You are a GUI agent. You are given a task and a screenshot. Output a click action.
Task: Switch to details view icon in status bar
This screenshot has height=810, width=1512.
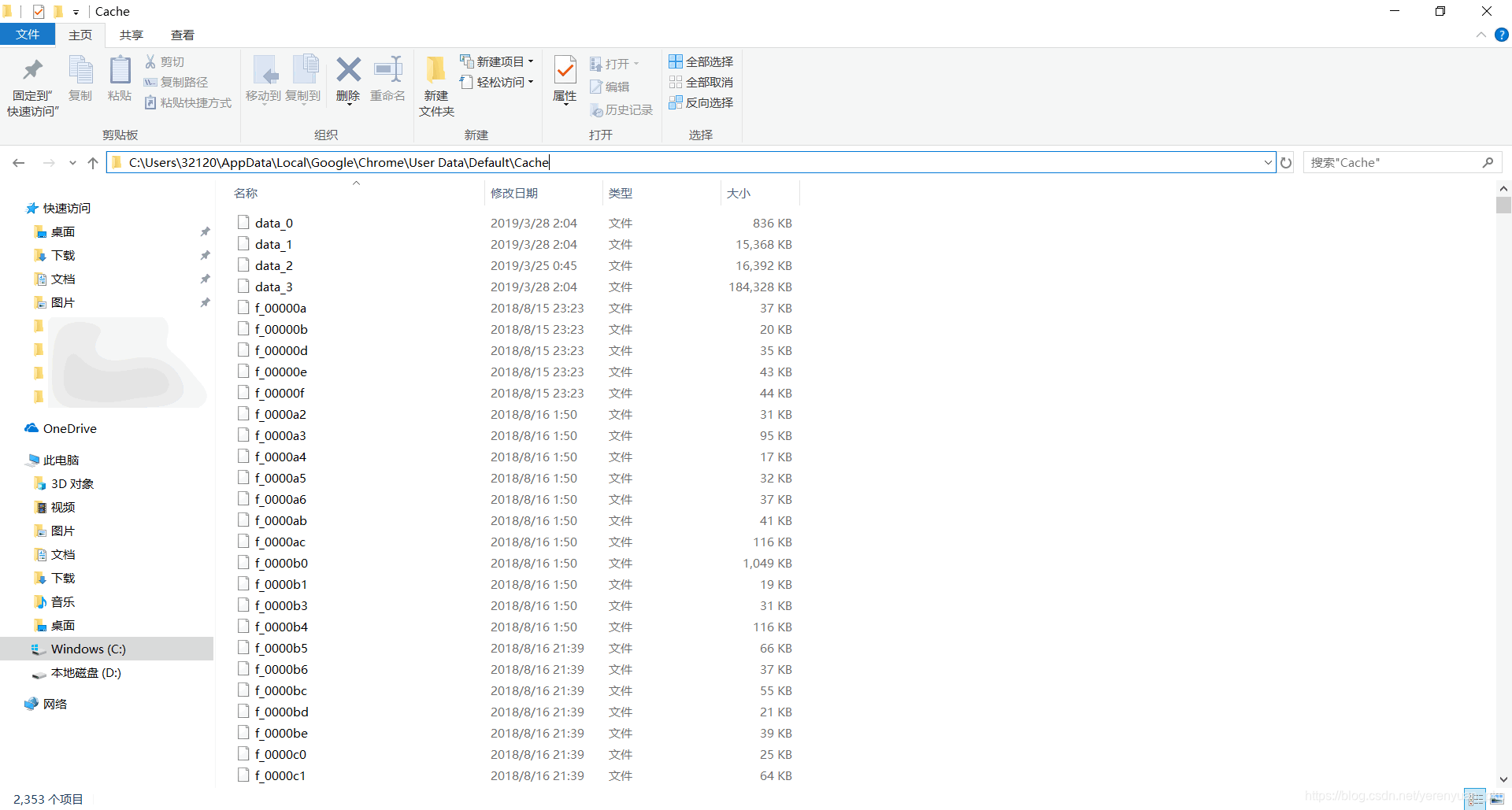point(1475,799)
